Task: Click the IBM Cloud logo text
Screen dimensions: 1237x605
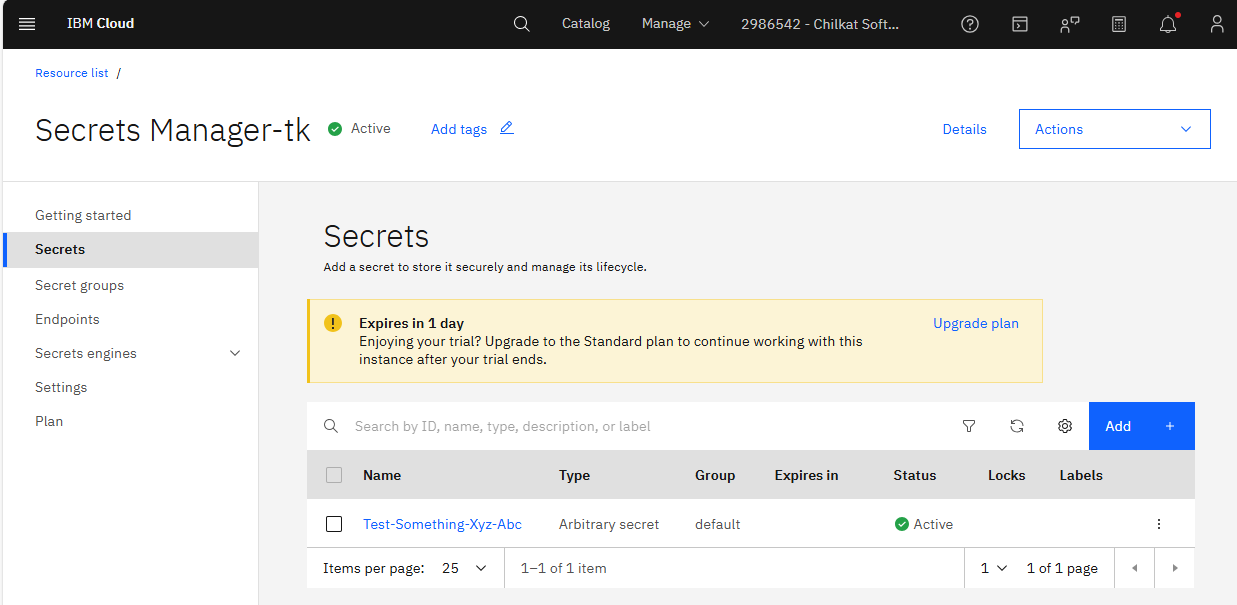Action: click(100, 24)
